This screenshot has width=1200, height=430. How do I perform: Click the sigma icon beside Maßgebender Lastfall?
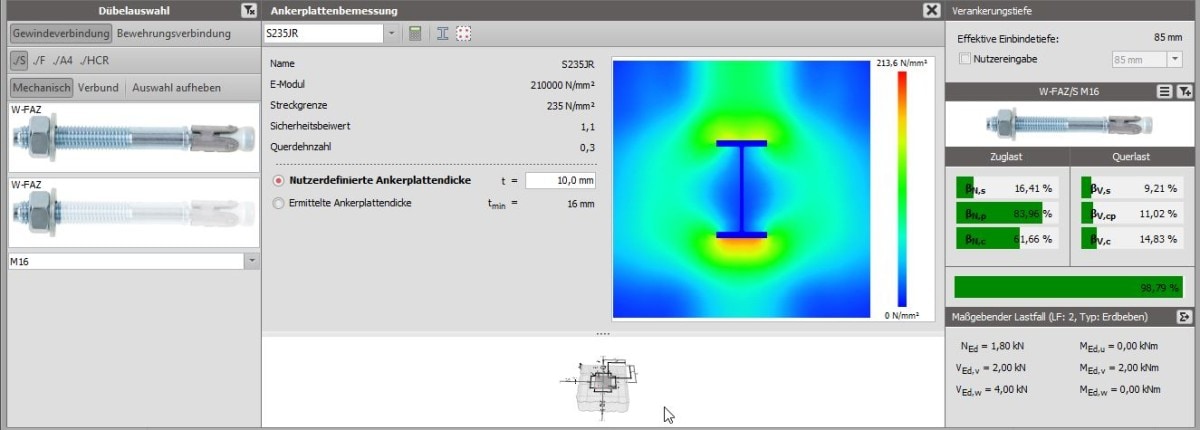[1184, 317]
